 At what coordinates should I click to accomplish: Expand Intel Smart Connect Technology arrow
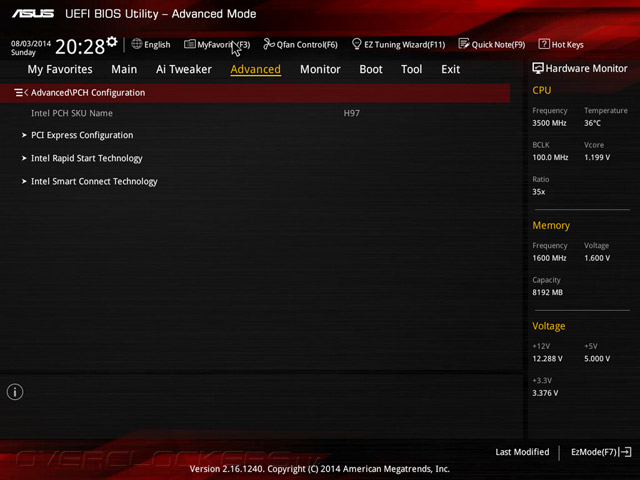(24, 181)
